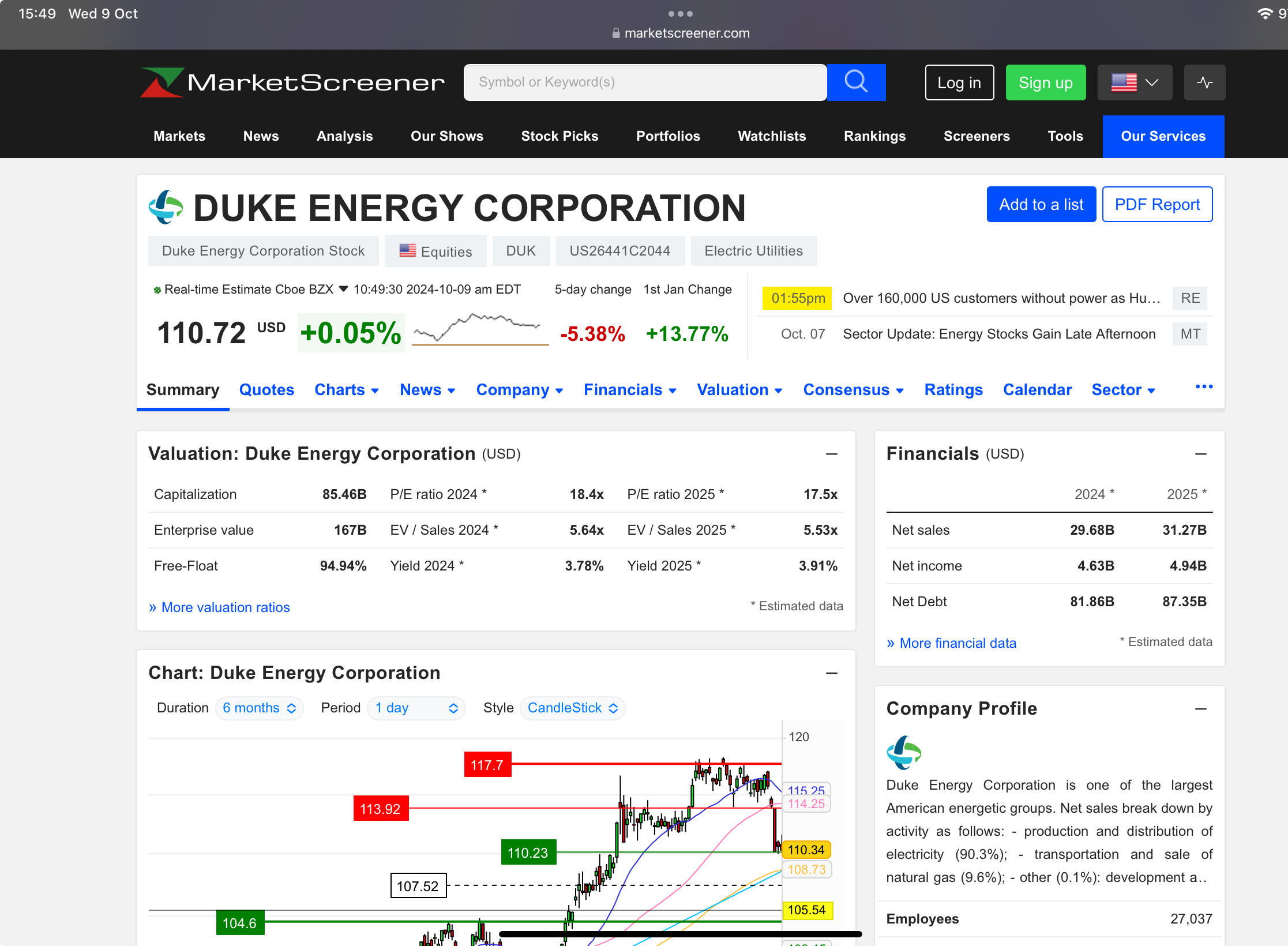This screenshot has height=946, width=1288.
Task: Download the PDF Report
Action: coord(1157,204)
